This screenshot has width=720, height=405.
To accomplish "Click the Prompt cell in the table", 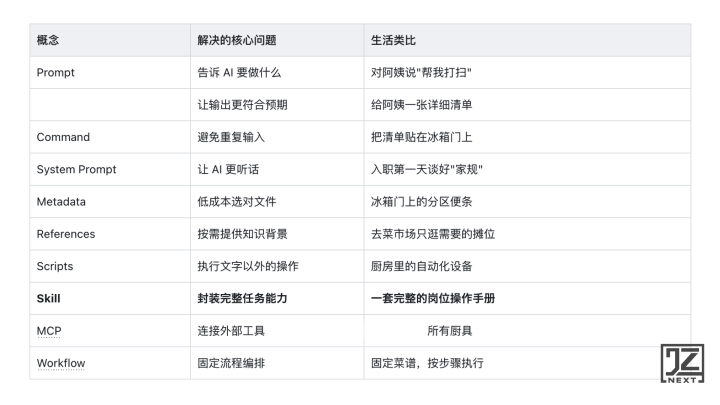I will click(x=56, y=73).
